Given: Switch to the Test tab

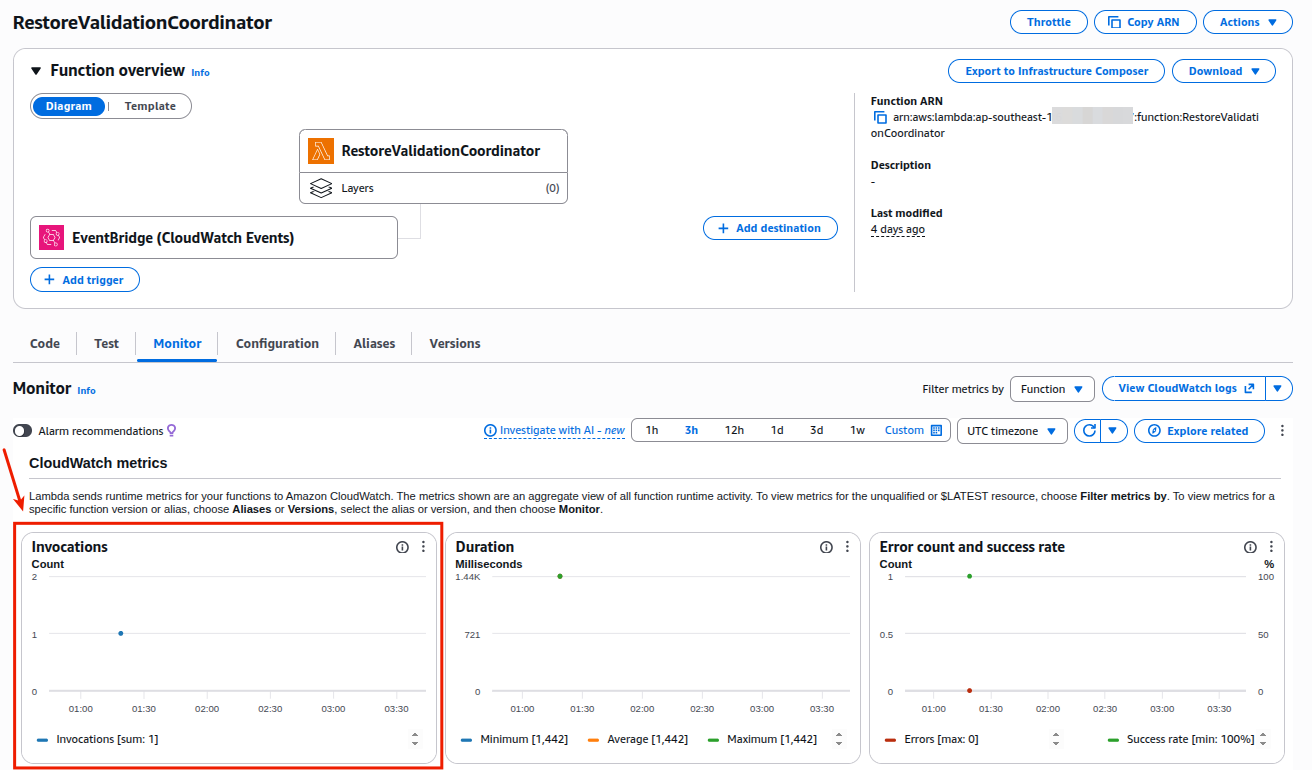Looking at the screenshot, I should pos(106,343).
